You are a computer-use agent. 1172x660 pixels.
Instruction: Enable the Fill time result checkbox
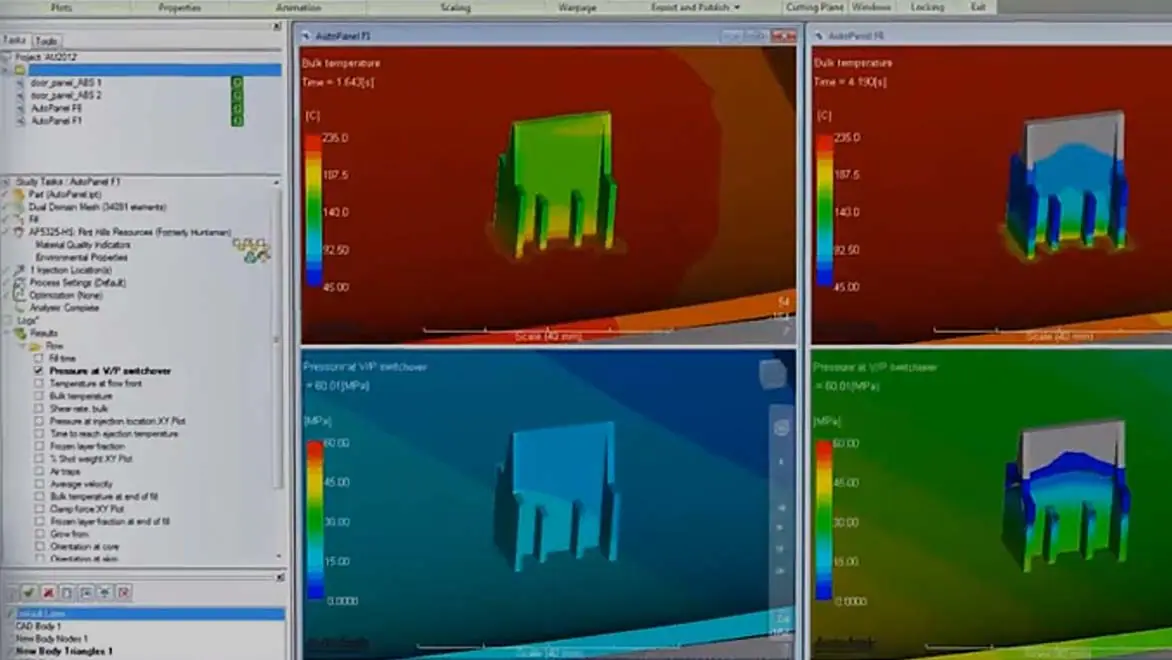39,358
